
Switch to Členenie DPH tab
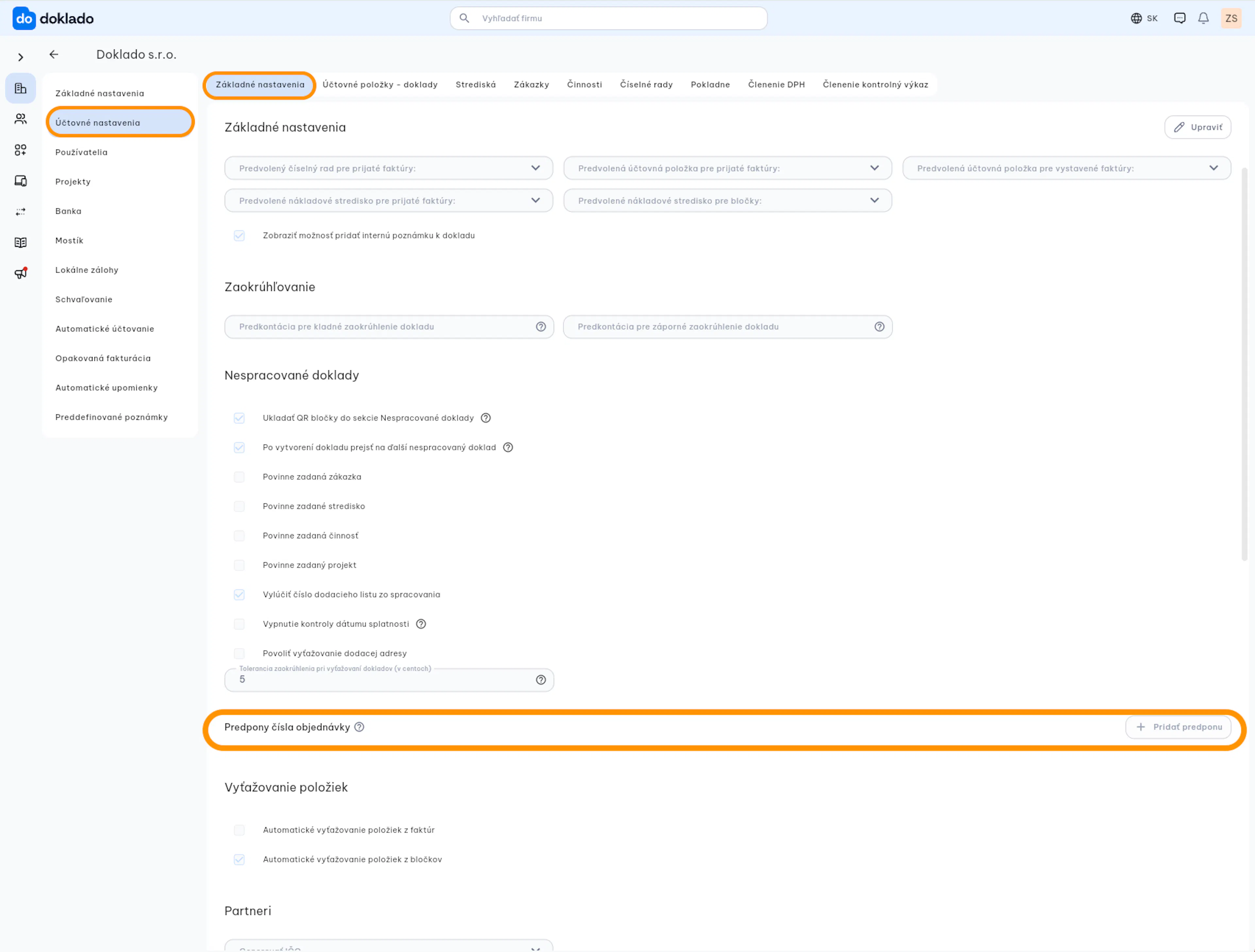776,85
